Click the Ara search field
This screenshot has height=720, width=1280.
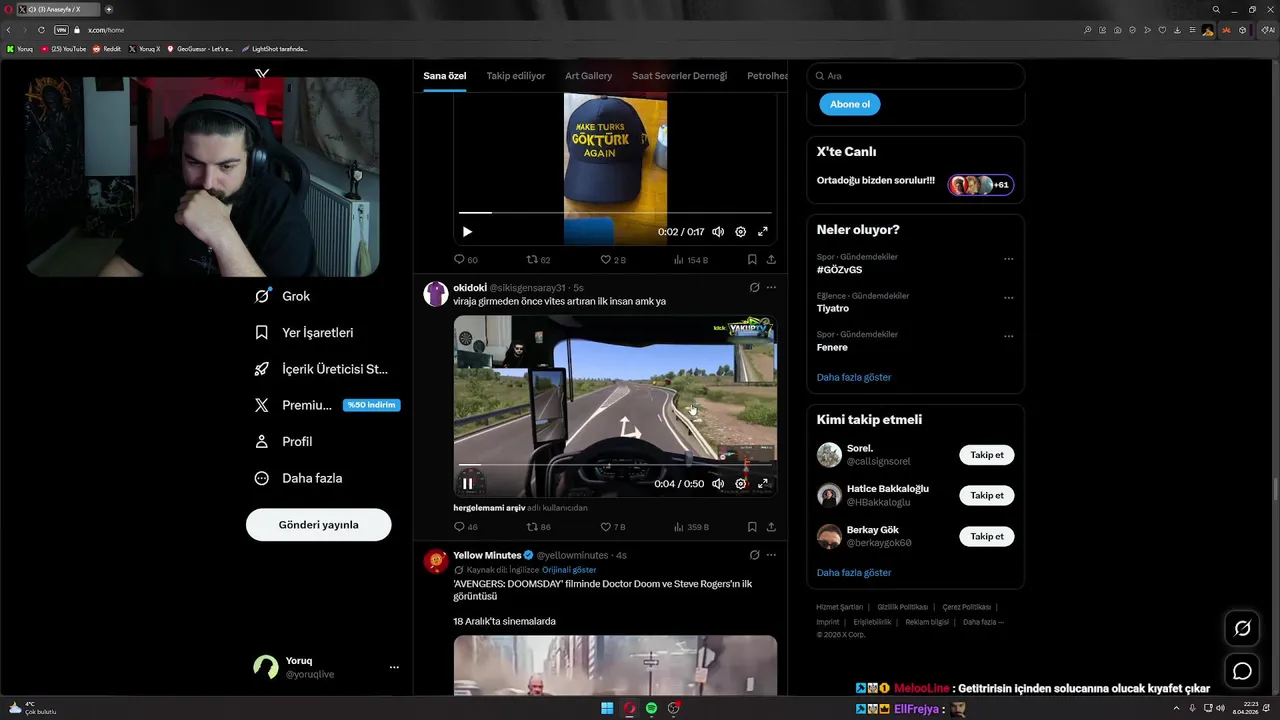(x=915, y=76)
